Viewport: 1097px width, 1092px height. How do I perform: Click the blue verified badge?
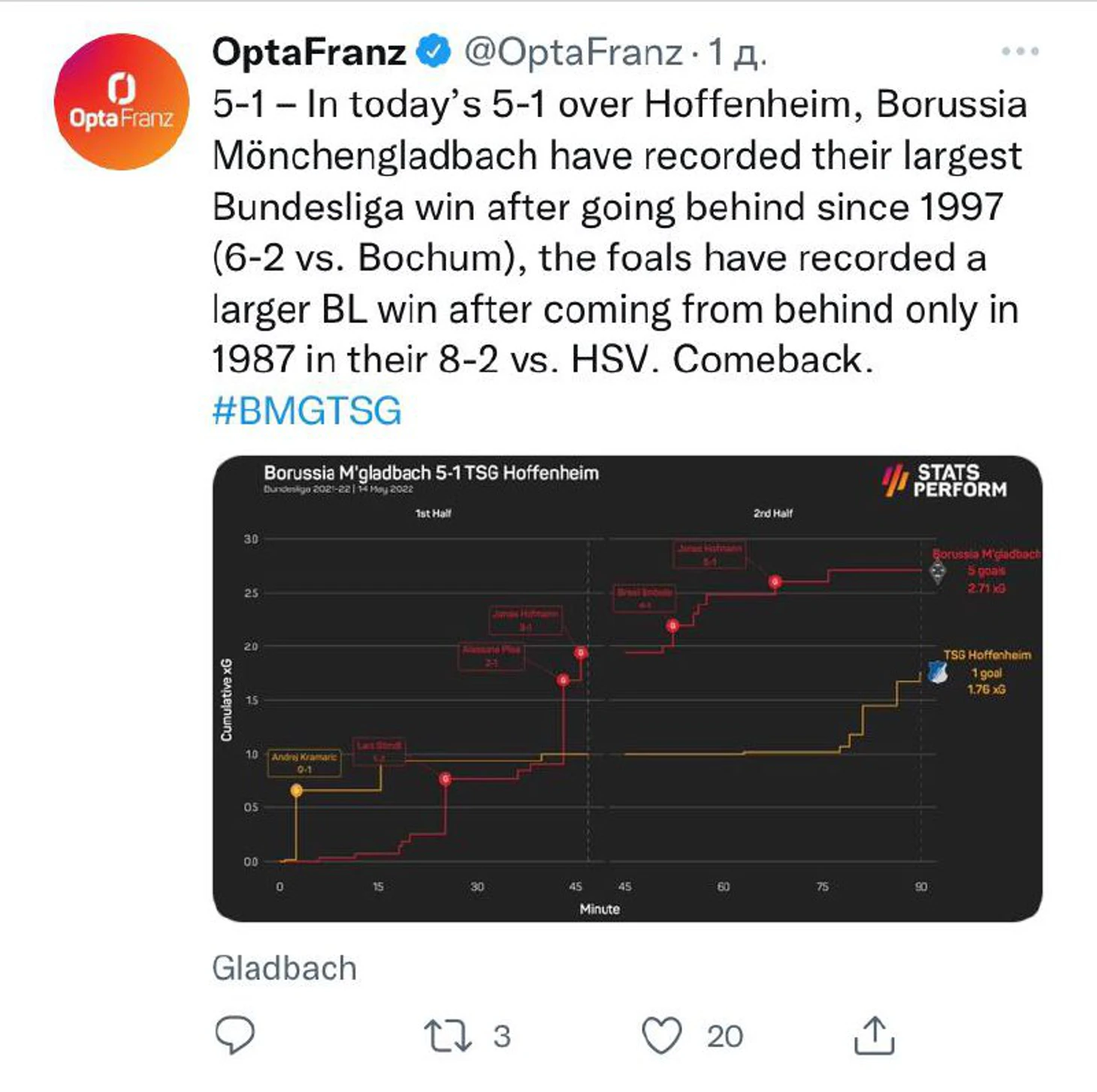point(434,51)
